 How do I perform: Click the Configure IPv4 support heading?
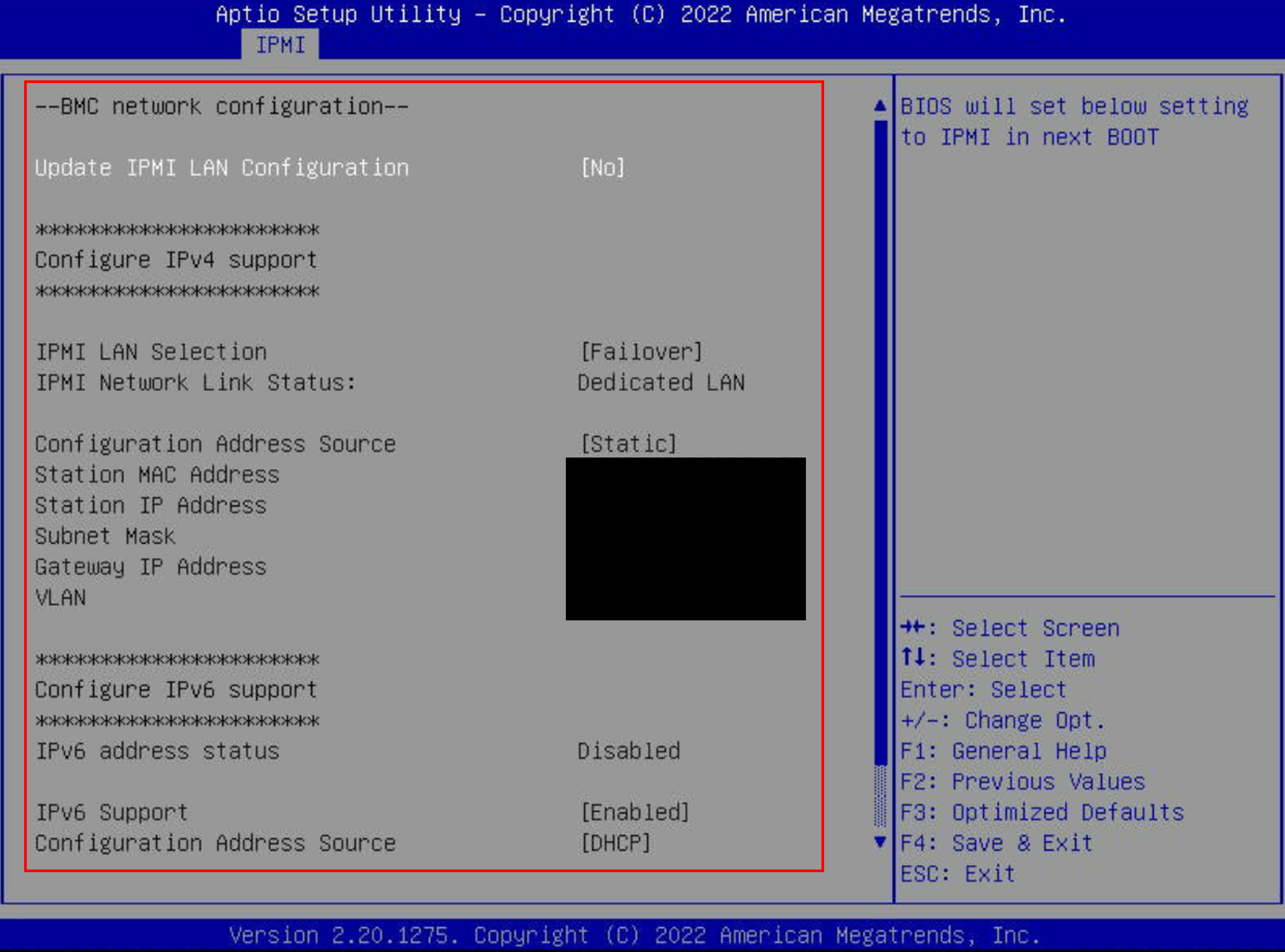pos(176,260)
